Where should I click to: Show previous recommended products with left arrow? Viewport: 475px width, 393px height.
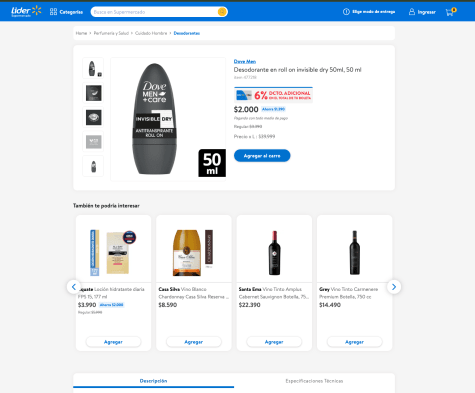click(x=74, y=287)
